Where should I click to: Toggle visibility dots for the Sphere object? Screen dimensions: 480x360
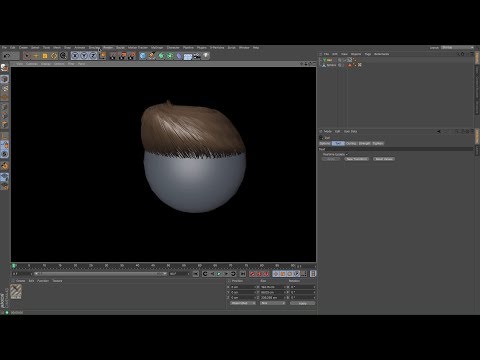click(340, 65)
